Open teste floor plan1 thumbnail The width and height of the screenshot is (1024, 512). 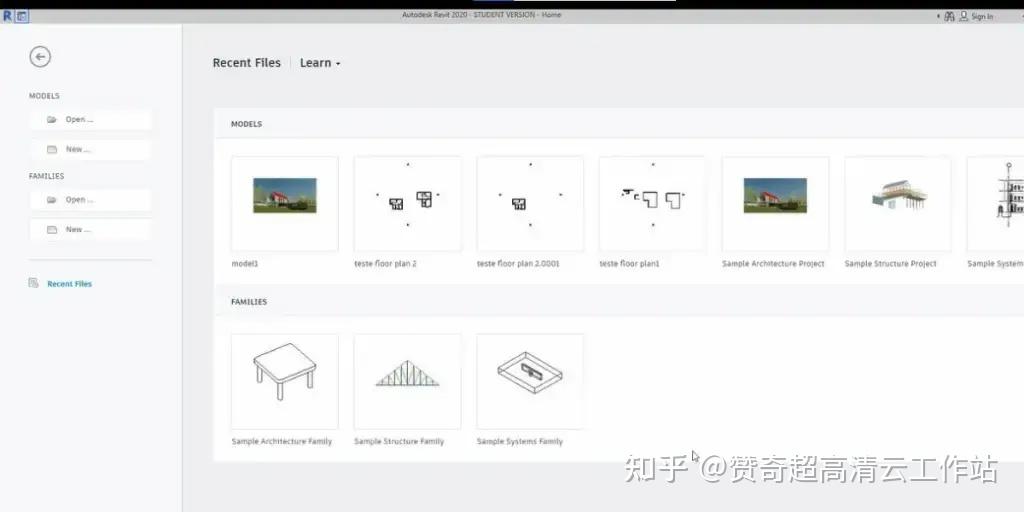652,204
